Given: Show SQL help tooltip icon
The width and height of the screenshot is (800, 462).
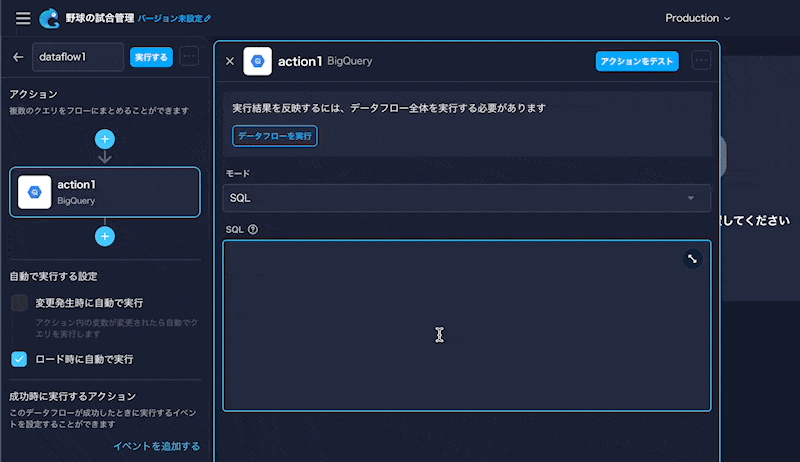Looking at the screenshot, I should tap(253, 229).
